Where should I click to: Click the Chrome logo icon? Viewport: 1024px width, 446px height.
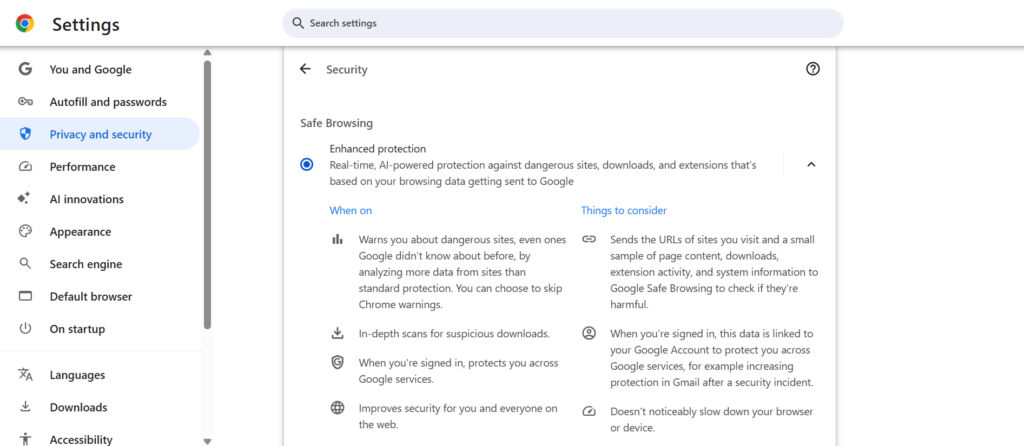pyautogui.click(x=25, y=24)
